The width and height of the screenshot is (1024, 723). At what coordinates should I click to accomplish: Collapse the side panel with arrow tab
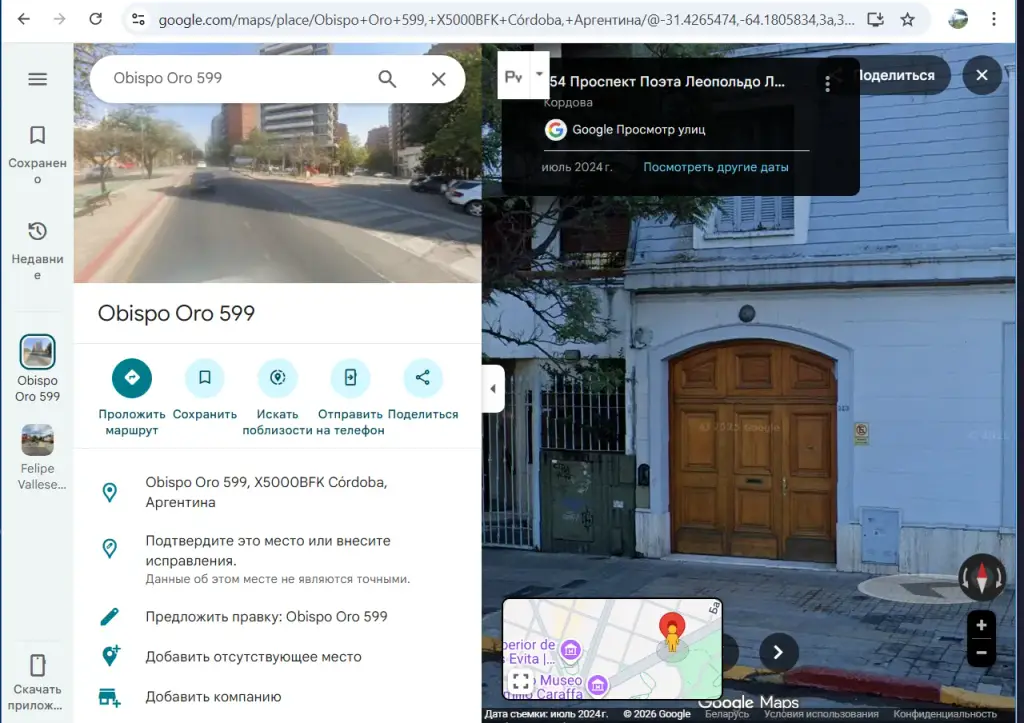pyautogui.click(x=493, y=389)
